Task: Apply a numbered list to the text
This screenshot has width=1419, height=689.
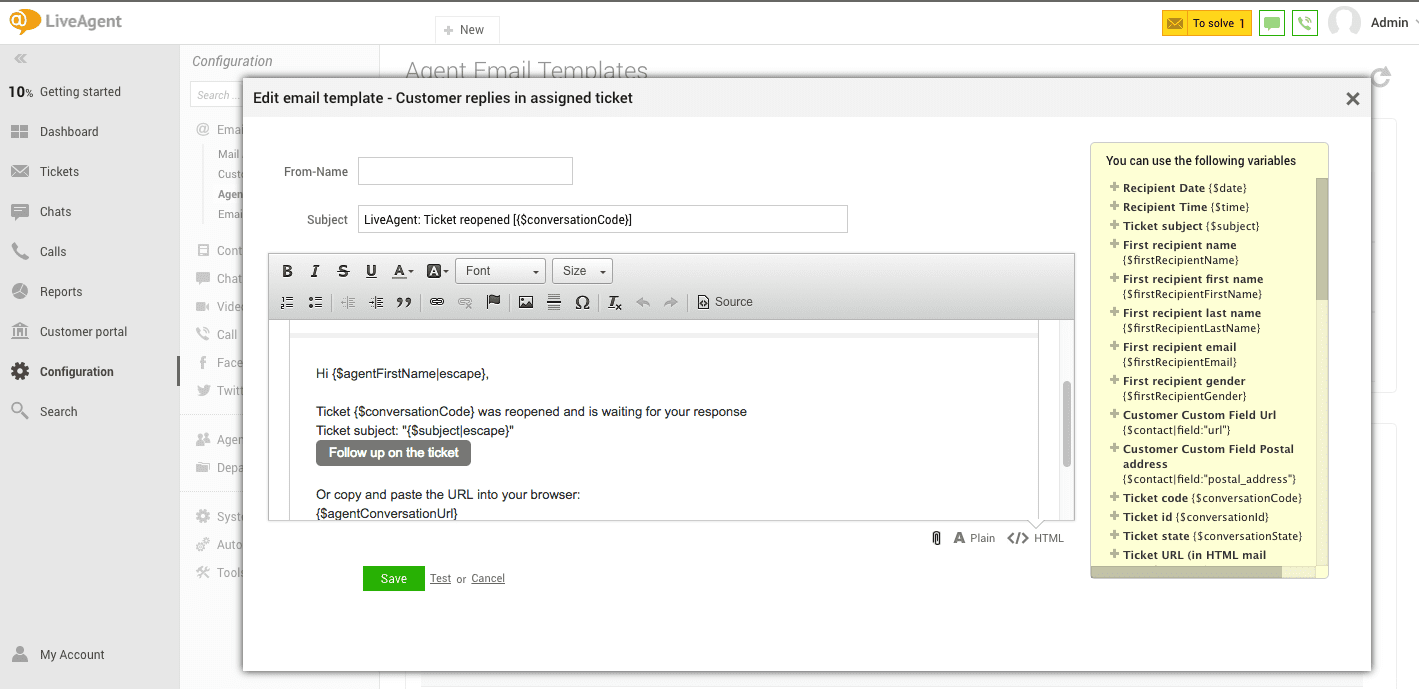Action: pos(286,302)
